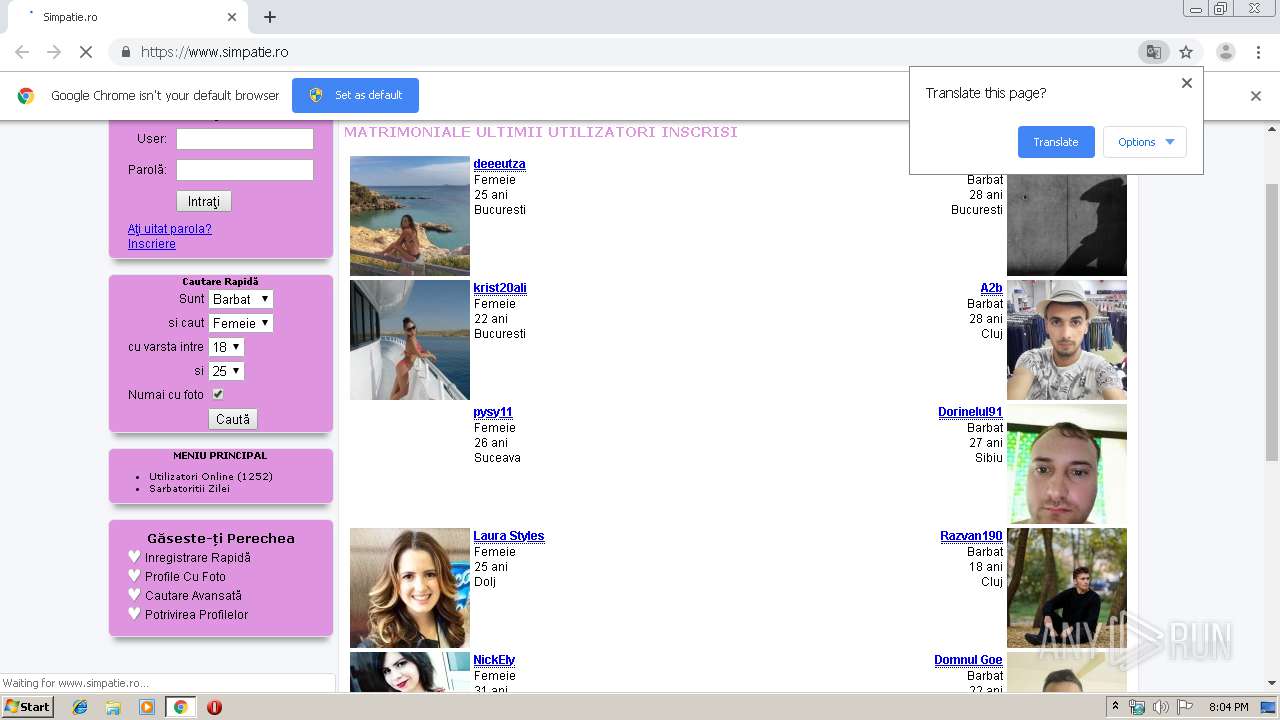Dismiss the default browser notification bar
Viewport: 1280px width, 720px height.
(x=1256, y=96)
